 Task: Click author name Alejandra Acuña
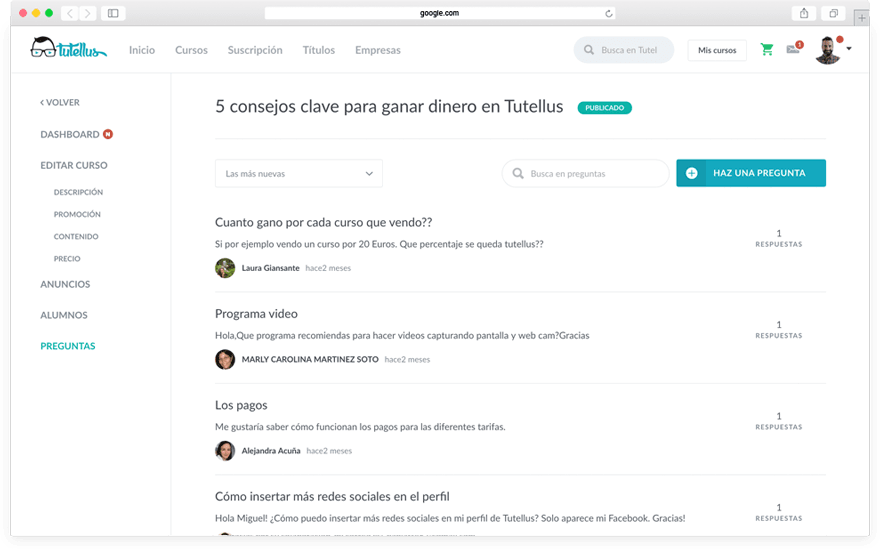[x=271, y=451]
